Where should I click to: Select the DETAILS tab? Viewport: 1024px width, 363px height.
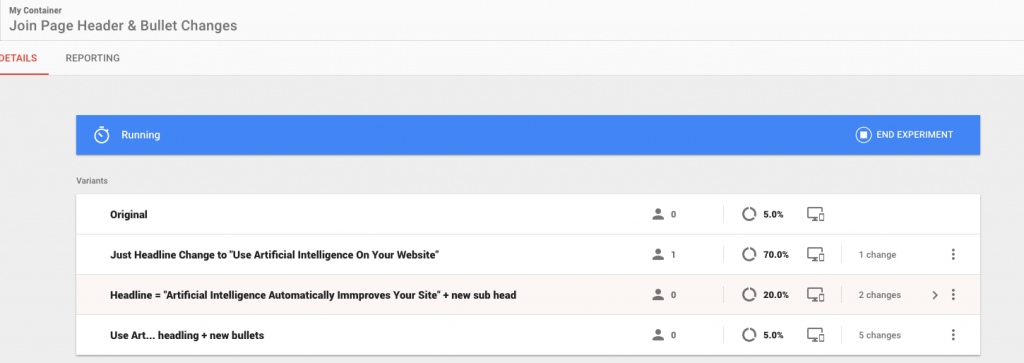[18, 58]
